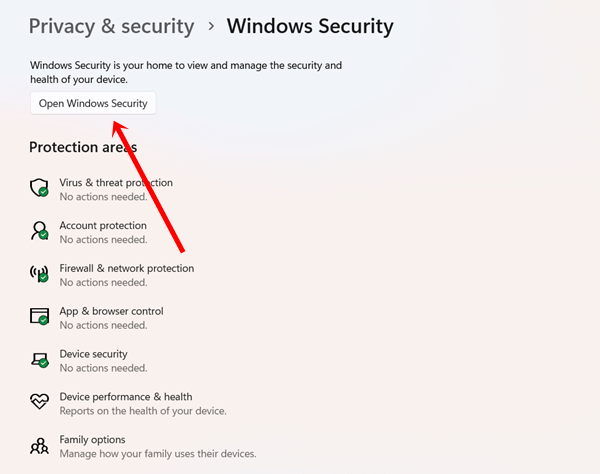Click the Windows Security page title
This screenshot has width=600, height=474.
click(x=310, y=26)
